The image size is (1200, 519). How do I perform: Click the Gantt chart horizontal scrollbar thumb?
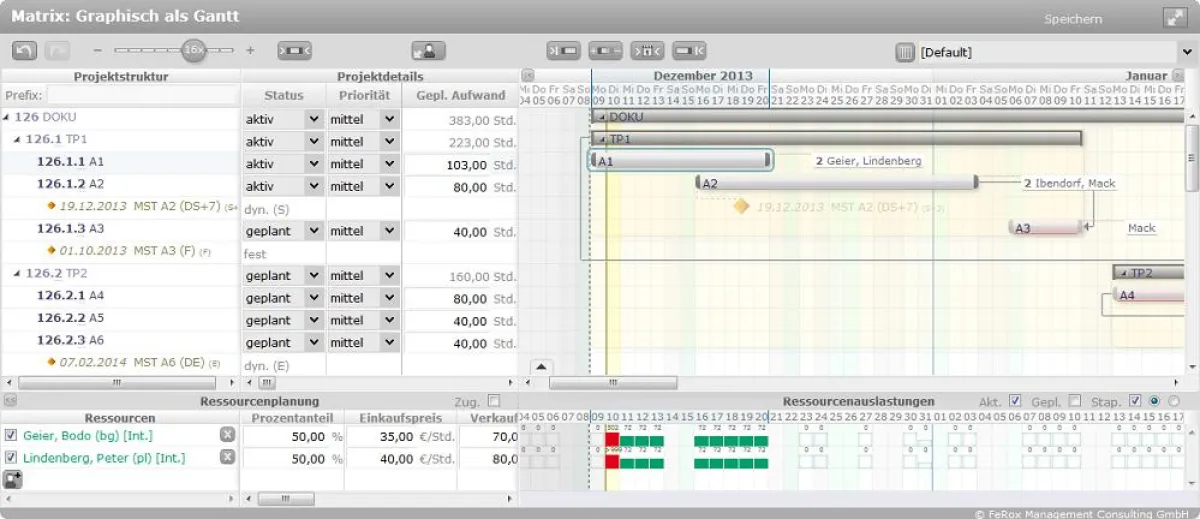613,383
